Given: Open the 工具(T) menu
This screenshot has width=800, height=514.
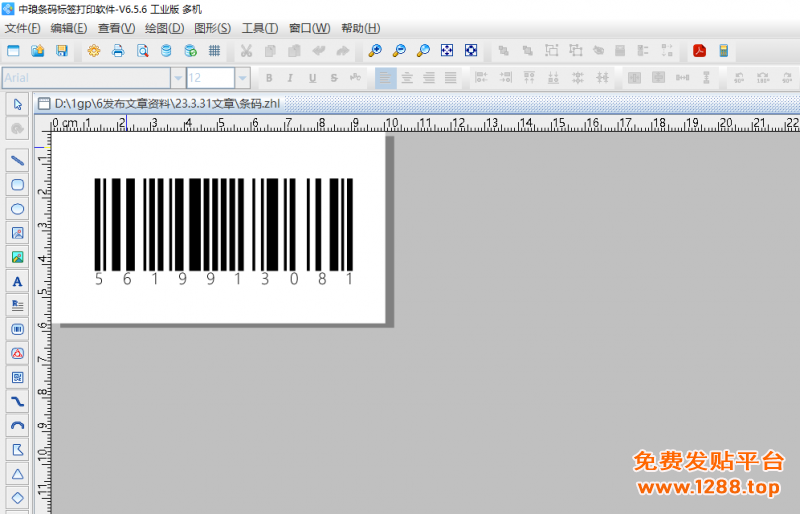Looking at the screenshot, I should pos(260,28).
